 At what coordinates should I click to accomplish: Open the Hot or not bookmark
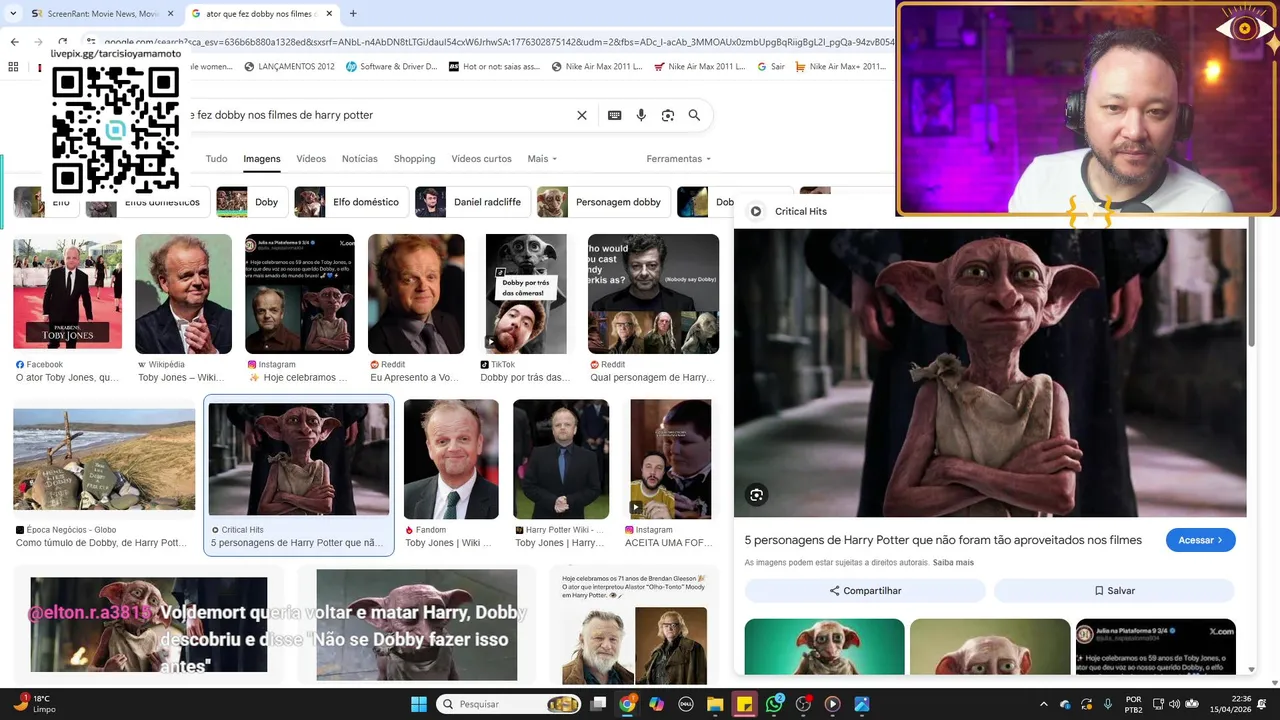[494, 67]
